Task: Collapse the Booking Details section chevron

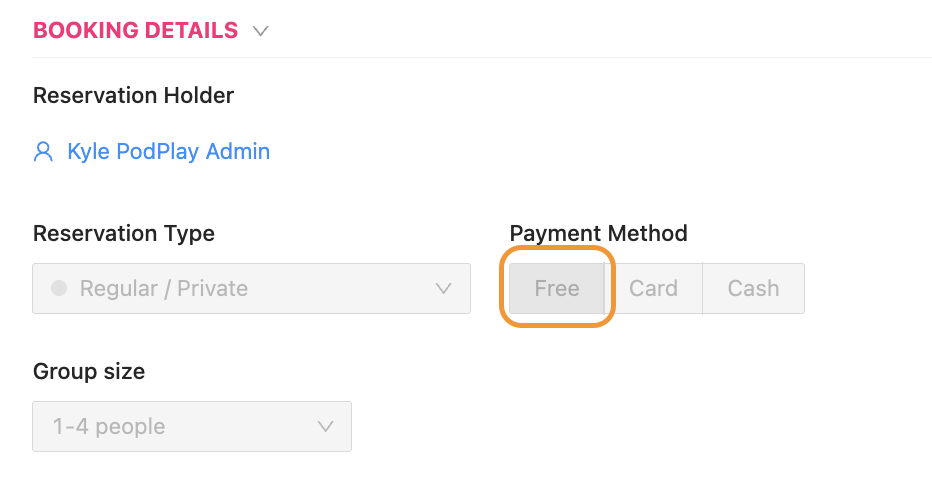Action: (x=261, y=31)
